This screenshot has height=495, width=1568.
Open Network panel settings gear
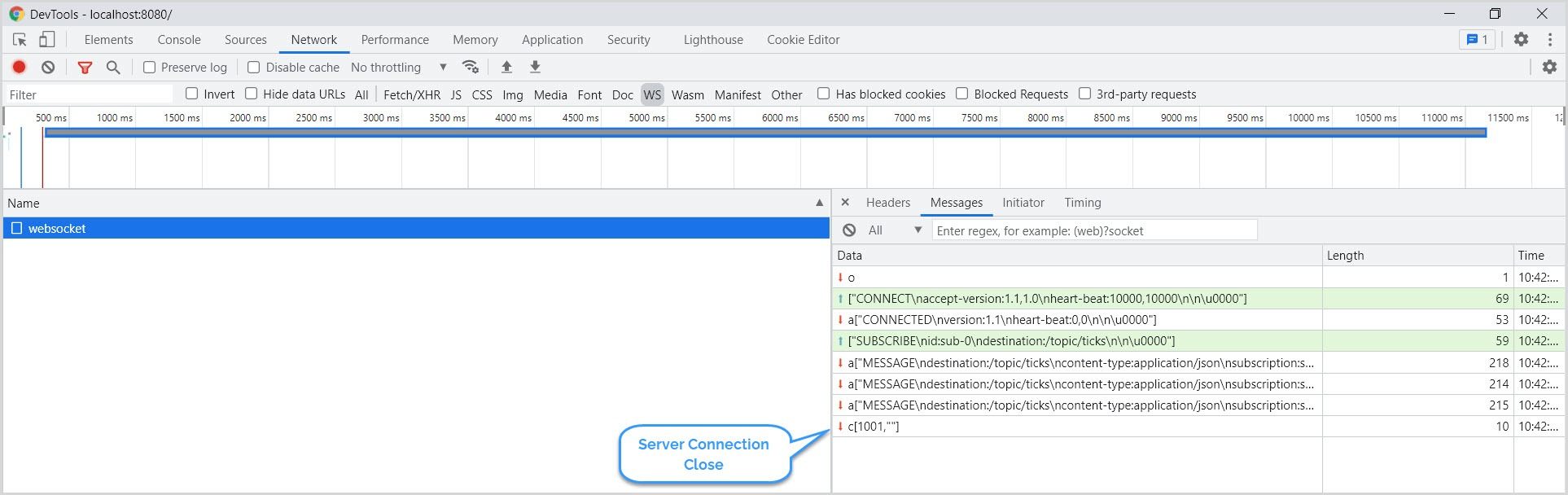[1549, 67]
